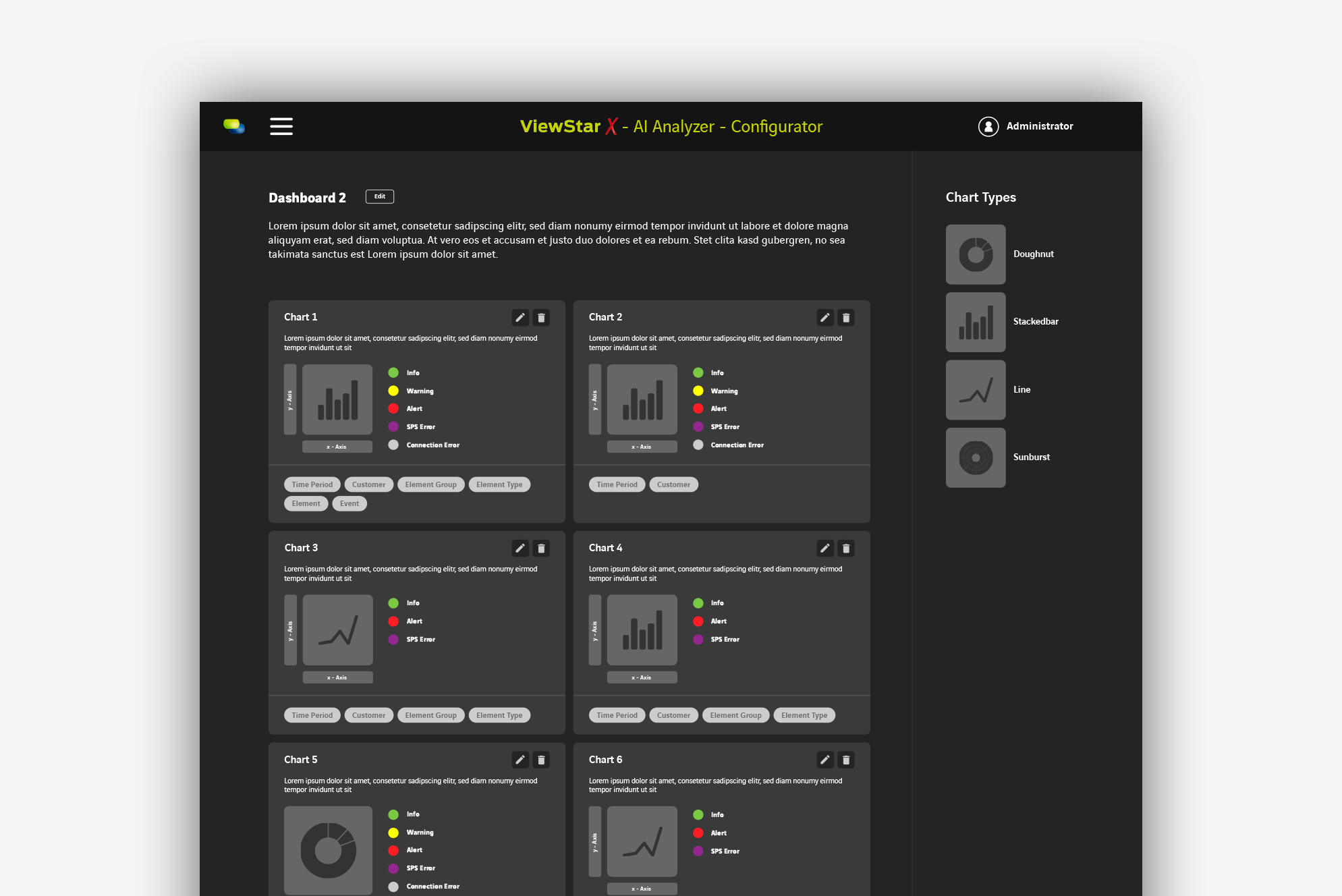Click the Dashboard 2 heading
This screenshot has width=1342, height=896.
pyautogui.click(x=307, y=198)
